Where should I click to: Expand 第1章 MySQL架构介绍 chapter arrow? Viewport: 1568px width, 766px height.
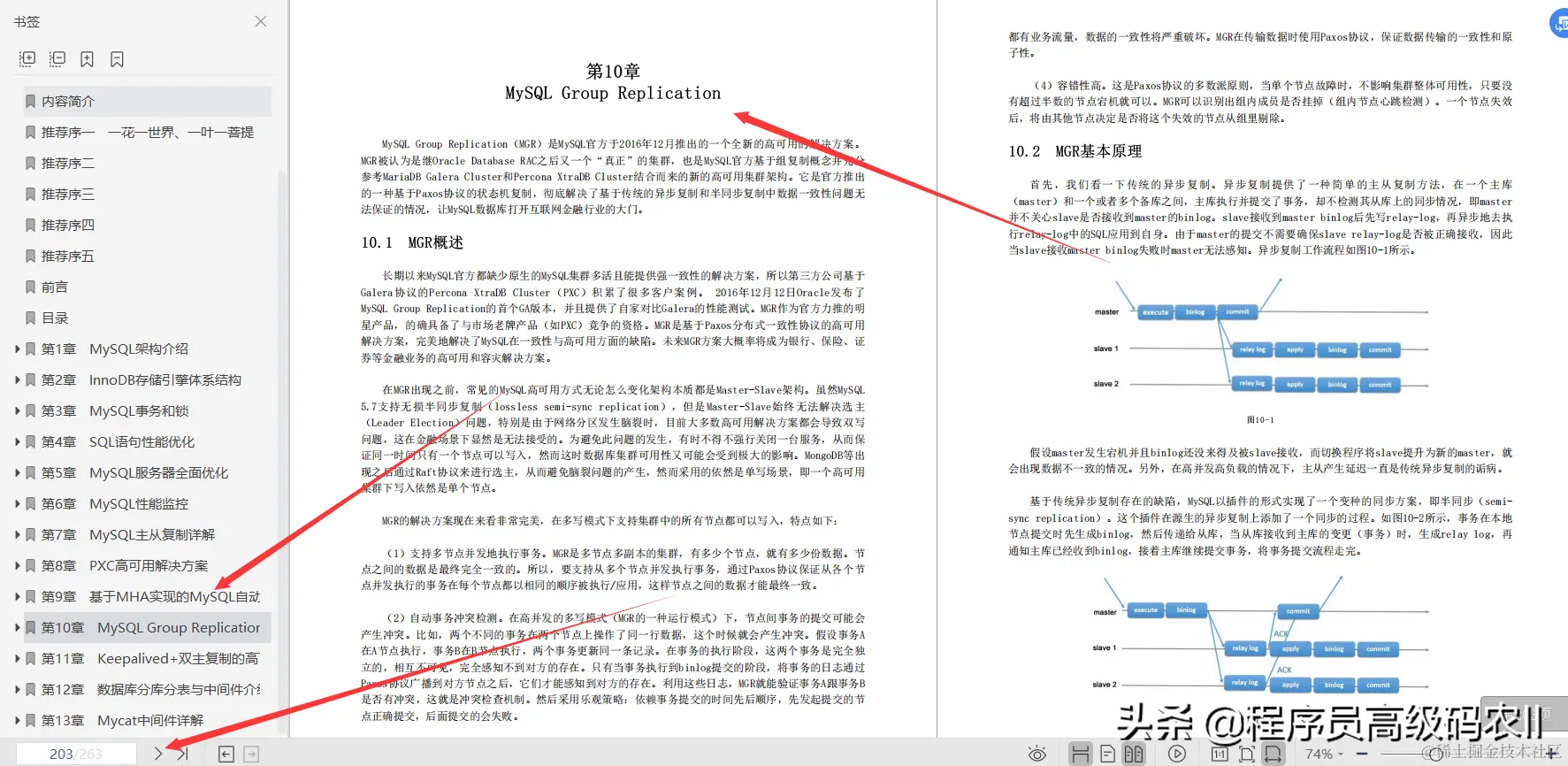(17, 349)
